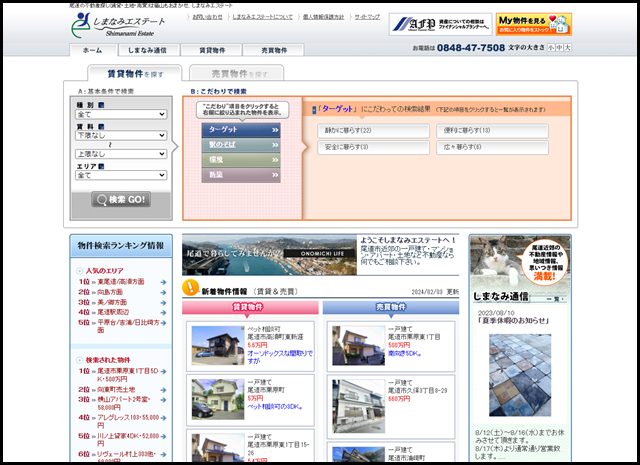The image size is (640, 465).
Task: Go to the ホーム navigation tab
Action: point(93,50)
